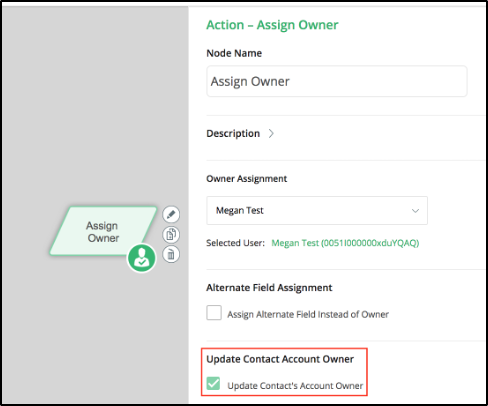
Task: Click the Node Name input field
Action: click(337, 81)
